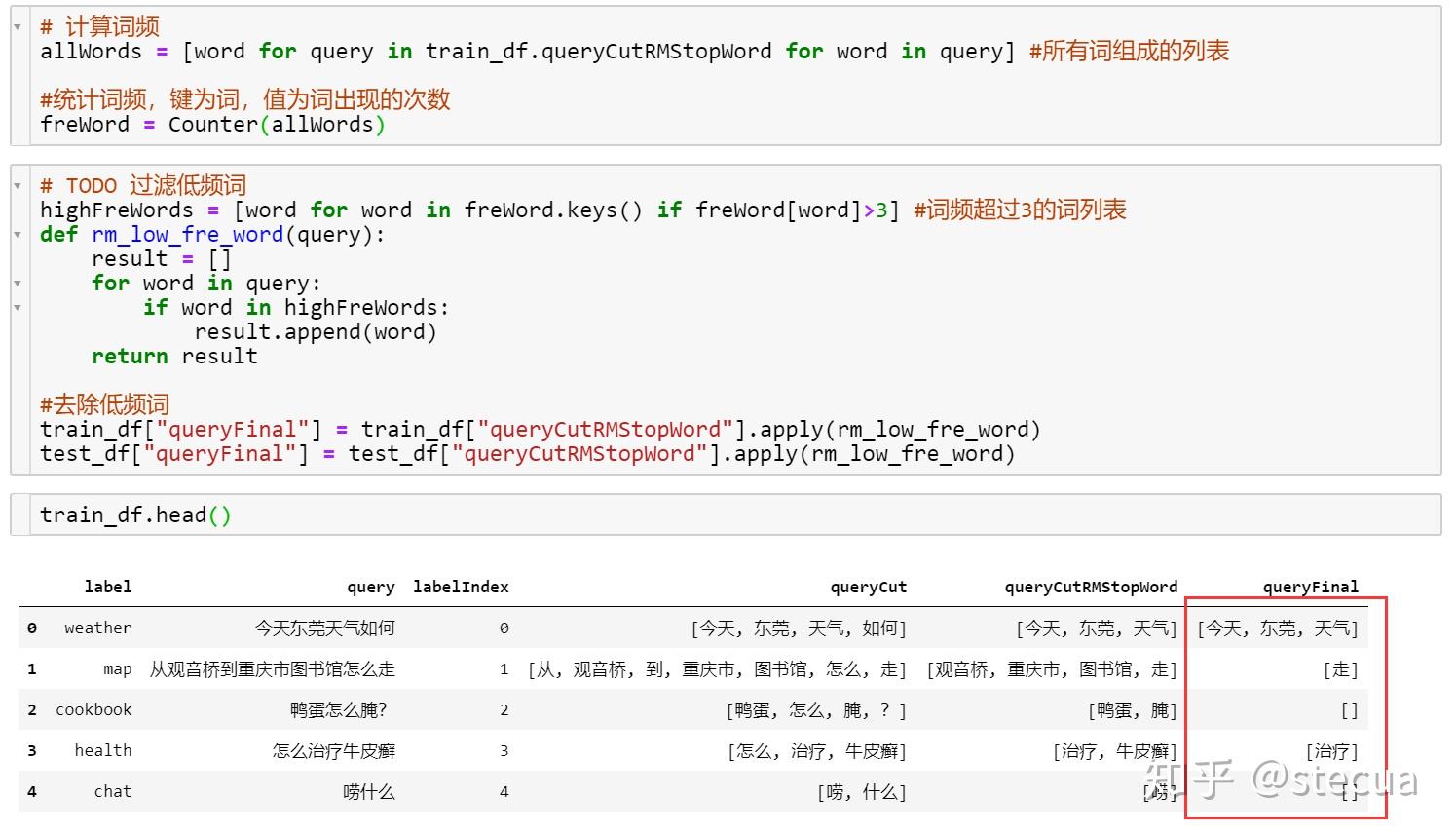Select the 'health' label cell

103,751
